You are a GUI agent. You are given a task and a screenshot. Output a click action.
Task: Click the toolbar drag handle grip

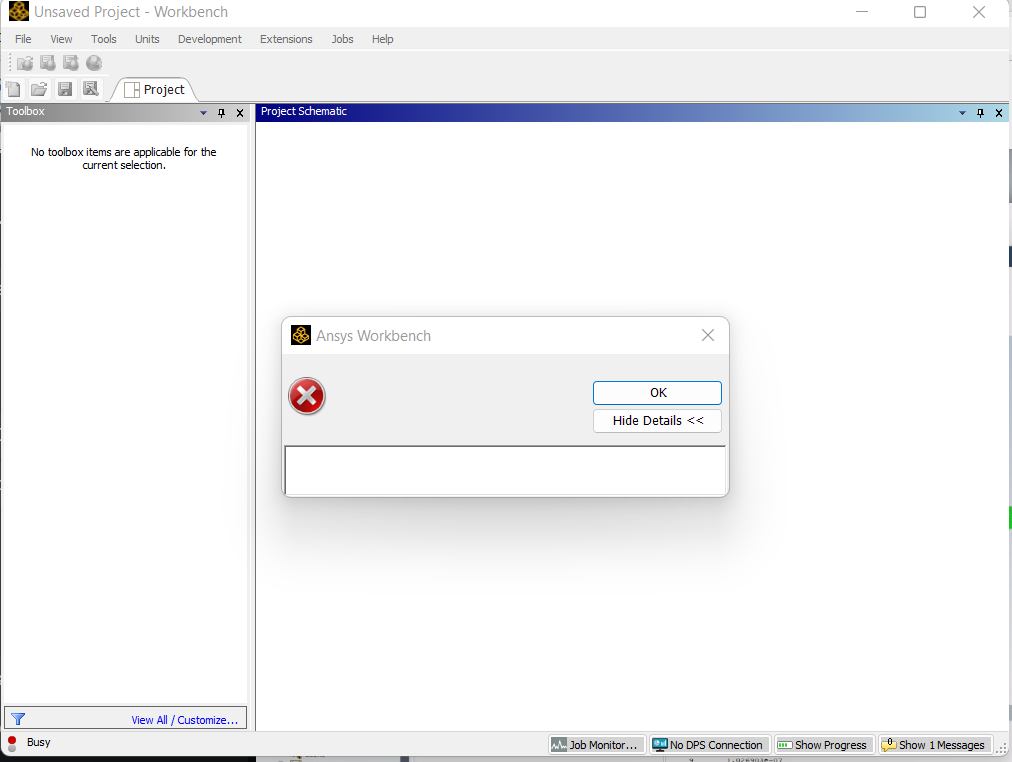[x=10, y=63]
